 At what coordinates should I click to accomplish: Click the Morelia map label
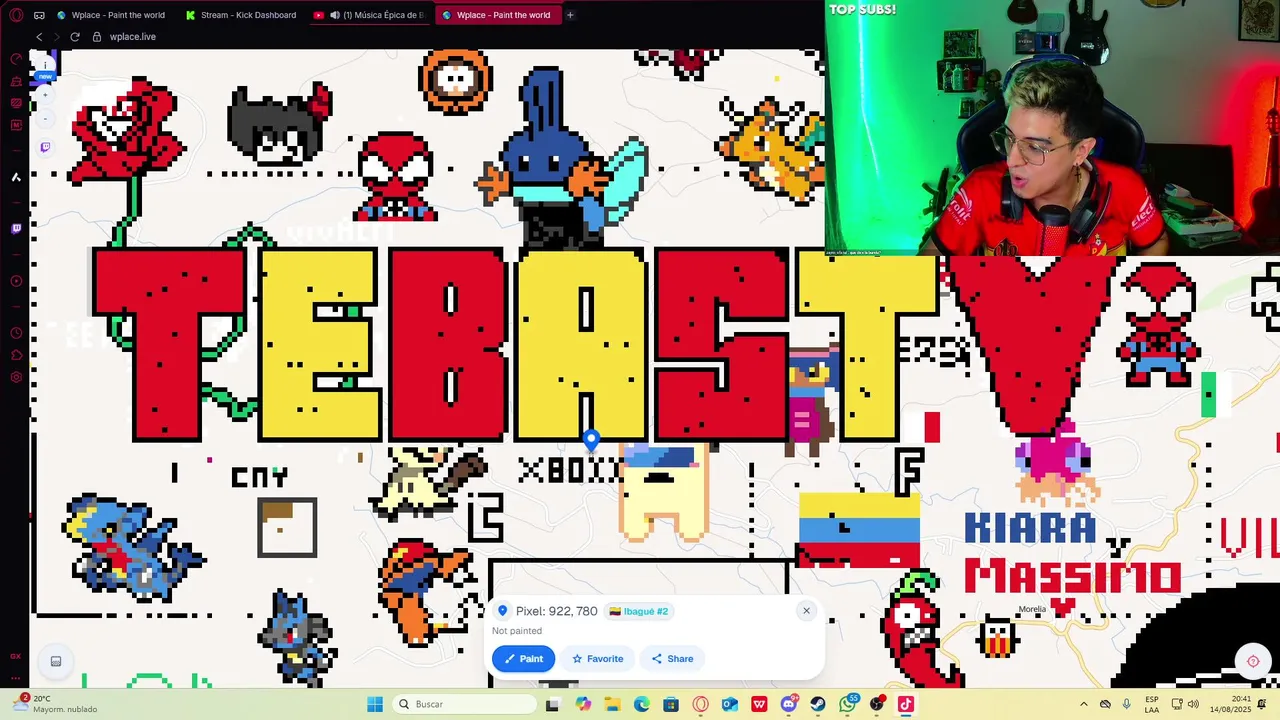pyautogui.click(x=1032, y=609)
